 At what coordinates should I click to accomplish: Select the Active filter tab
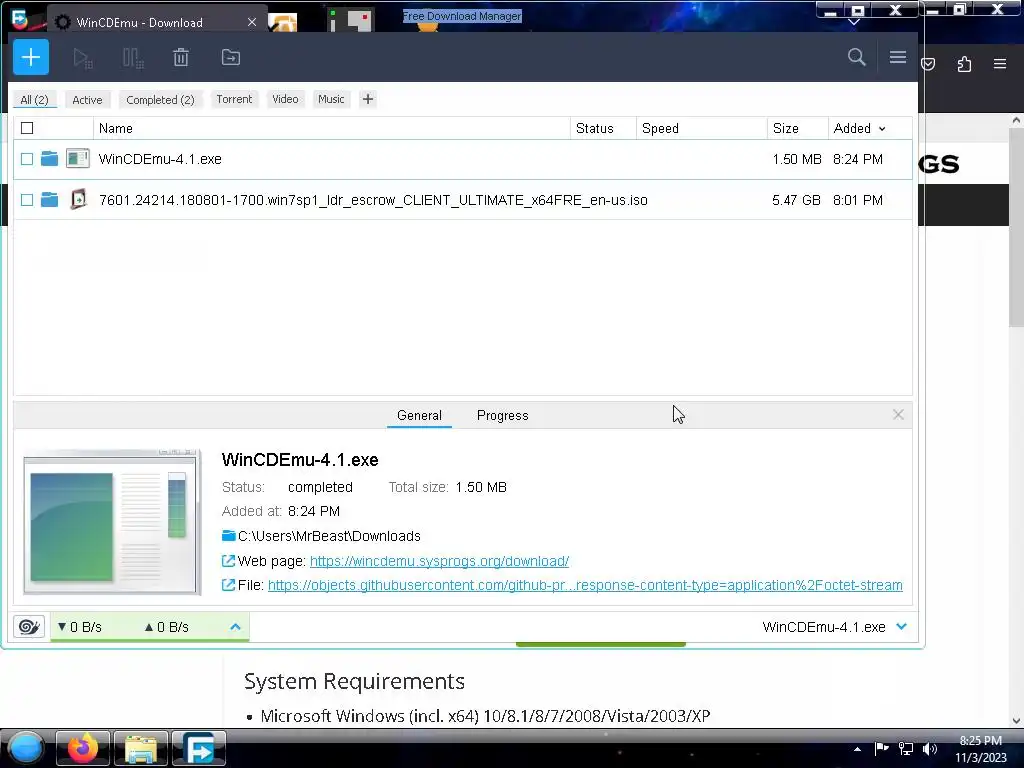(88, 100)
